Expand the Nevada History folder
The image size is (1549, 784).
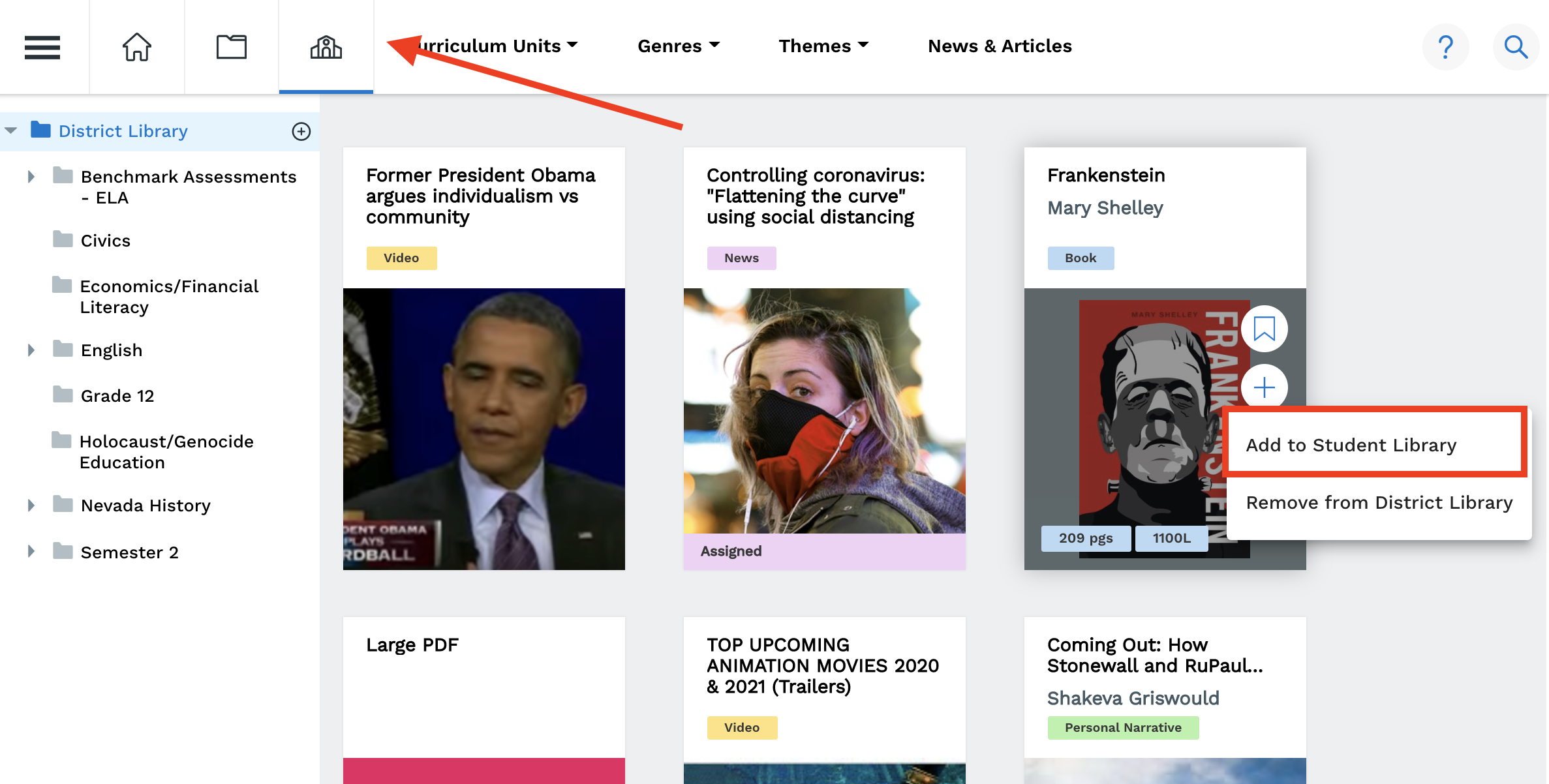[x=31, y=505]
